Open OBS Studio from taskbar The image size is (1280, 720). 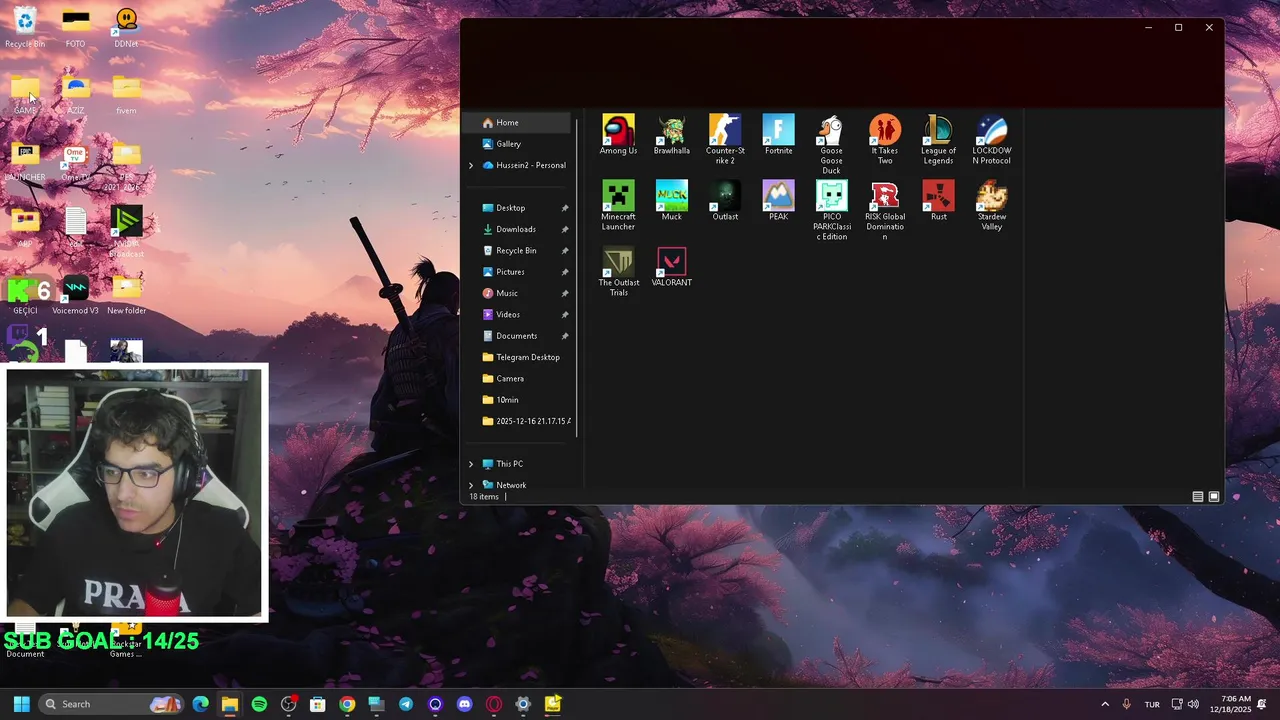tap(289, 704)
